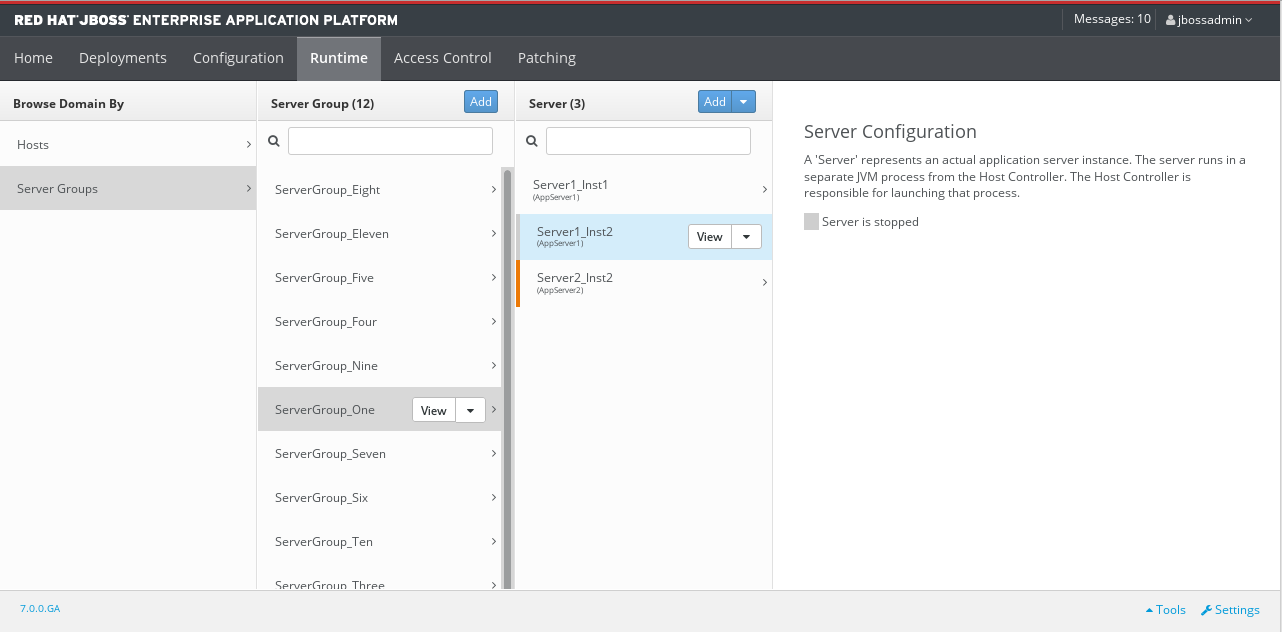Click the Hosts row chevron arrow
The height and width of the screenshot is (632, 1282).
pos(248,145)
